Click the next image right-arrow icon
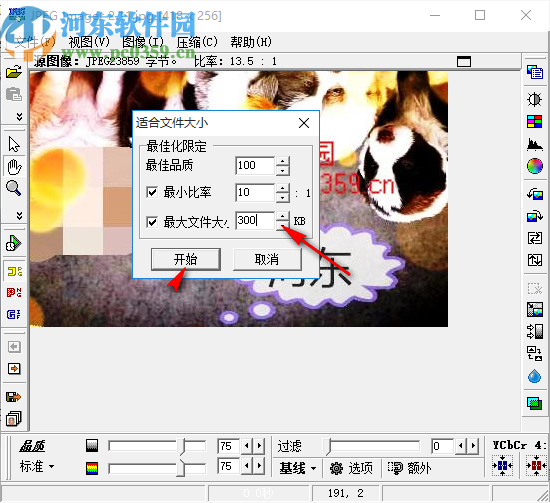The height and width of the screenshot is (503, 550). [14, 369]
